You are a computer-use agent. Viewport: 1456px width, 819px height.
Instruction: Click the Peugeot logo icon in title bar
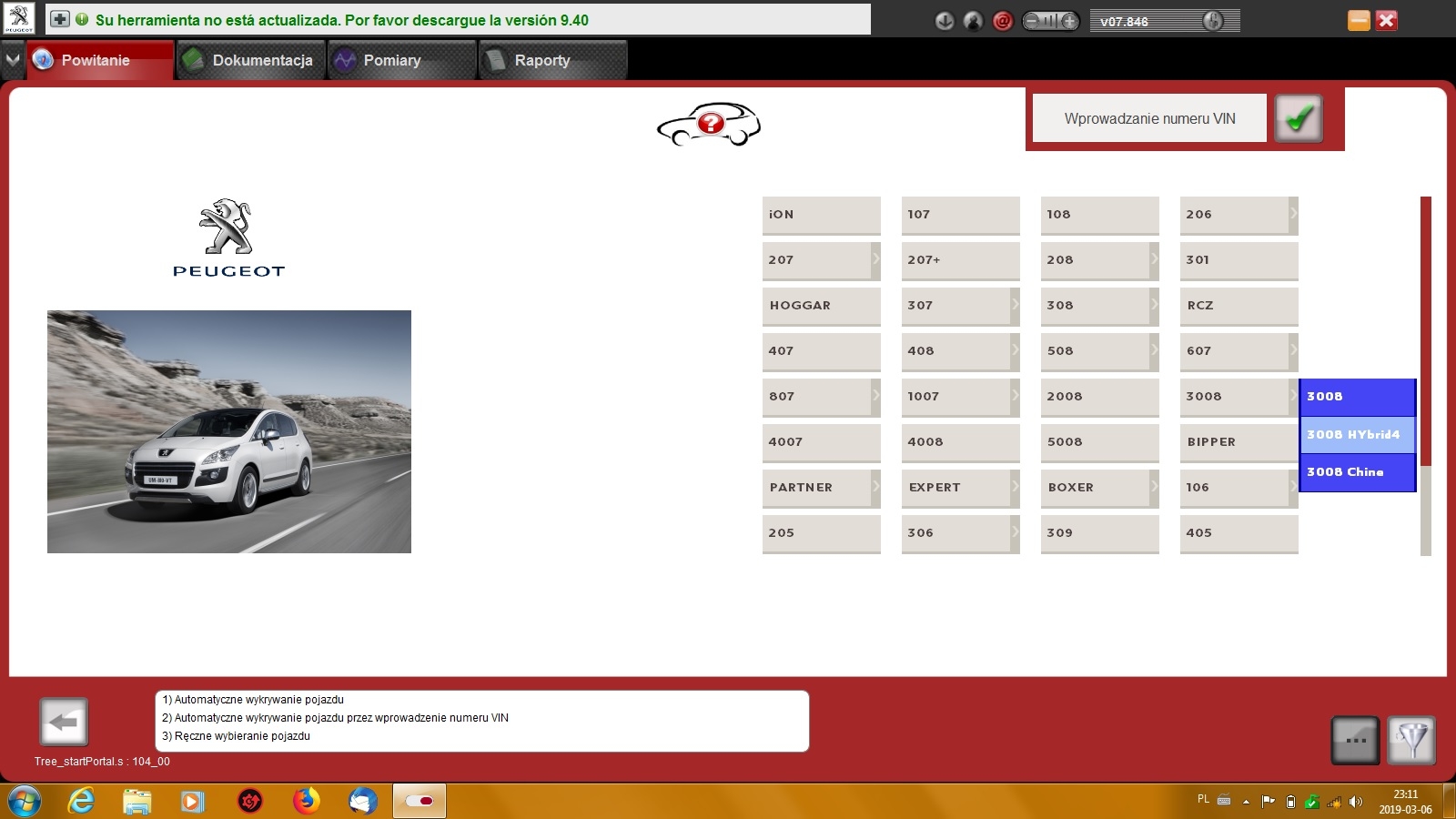pyautogui.click(x=18, y=18)
